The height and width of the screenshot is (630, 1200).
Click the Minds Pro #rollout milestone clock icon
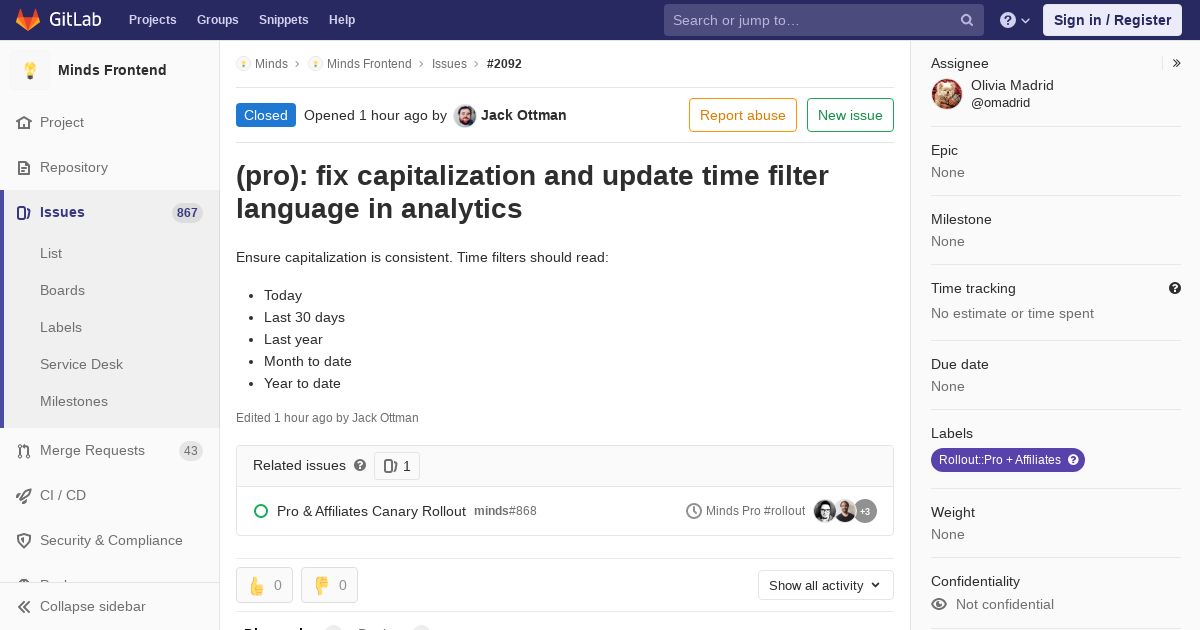click(x=694, y=511)
